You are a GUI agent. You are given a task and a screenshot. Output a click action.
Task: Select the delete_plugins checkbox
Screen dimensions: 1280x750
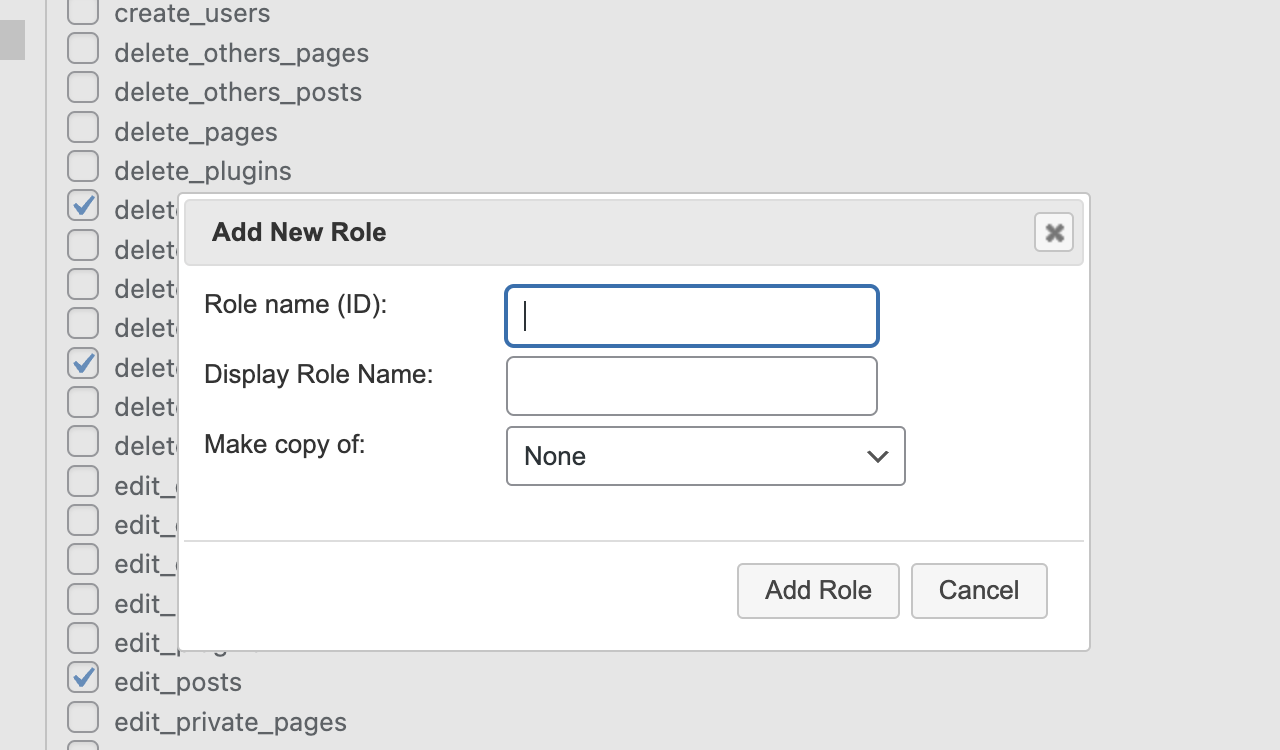83,167
